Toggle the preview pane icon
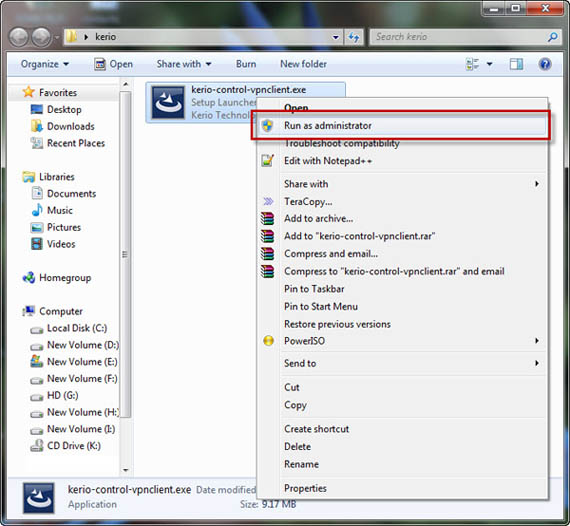 [516, 64]
